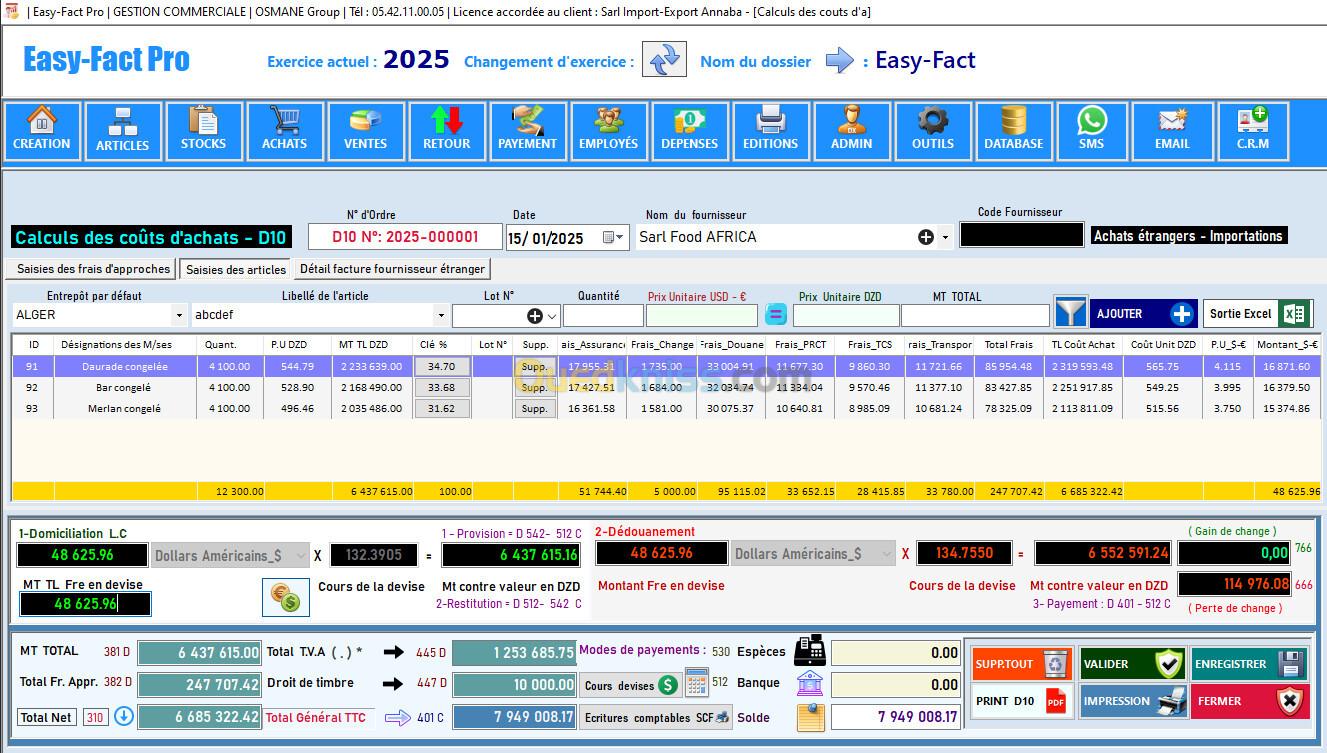Image resolution: width=1327 pixels, height=753 pixels.
Task: Open the DATABASE module
Action: click(1013, 131)
